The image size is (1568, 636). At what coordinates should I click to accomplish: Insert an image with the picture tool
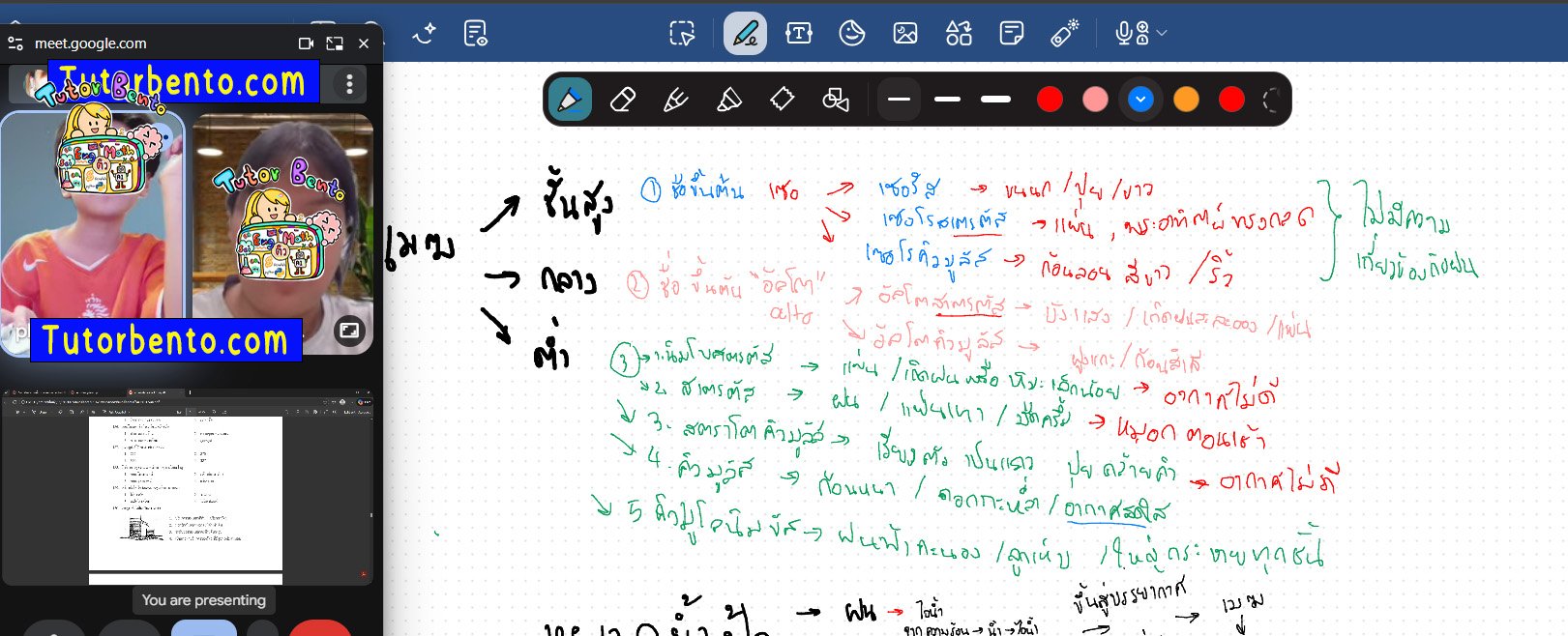[x=905, y=34]
